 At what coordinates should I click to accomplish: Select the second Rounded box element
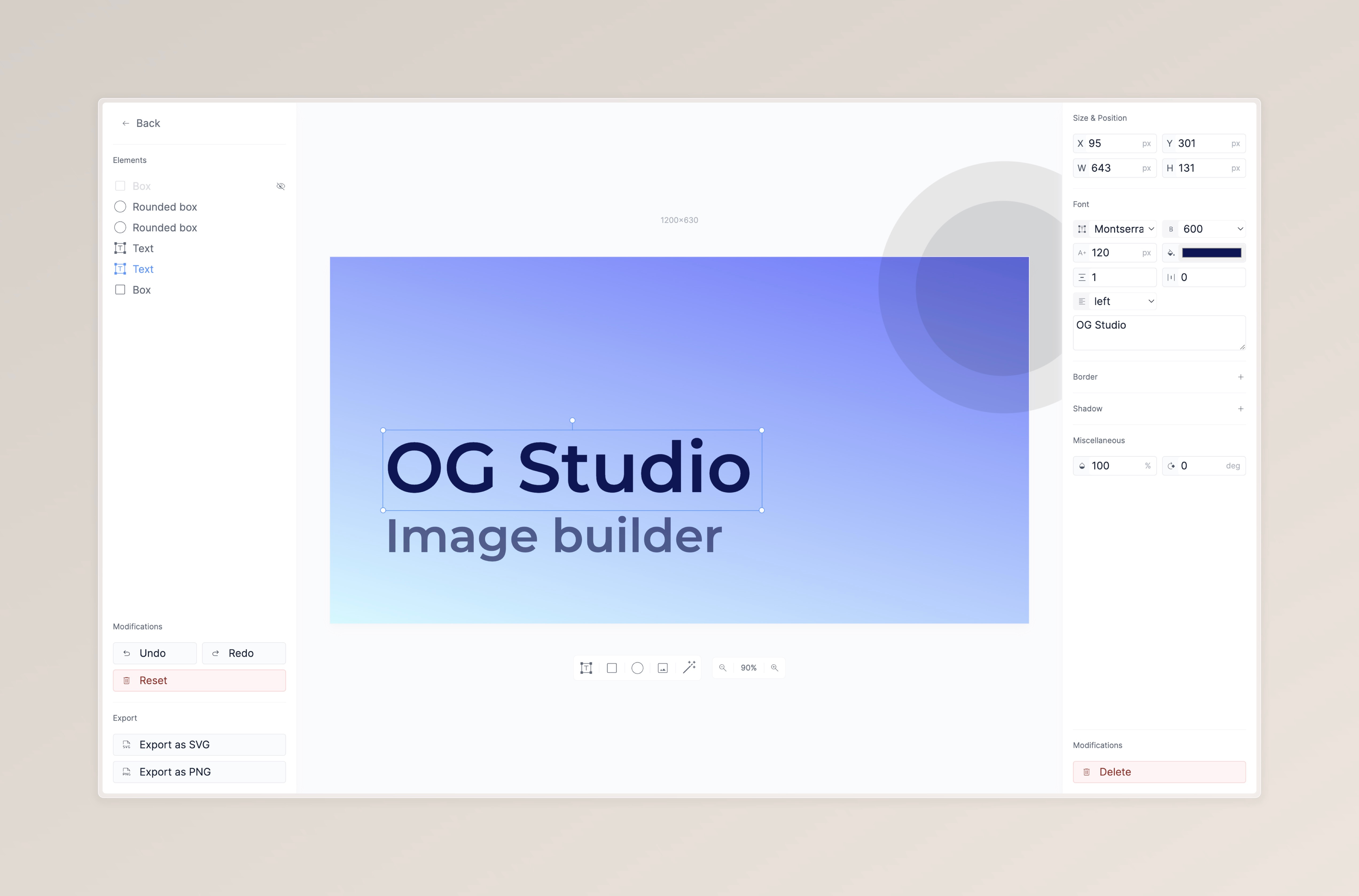[x=199, y=227]
